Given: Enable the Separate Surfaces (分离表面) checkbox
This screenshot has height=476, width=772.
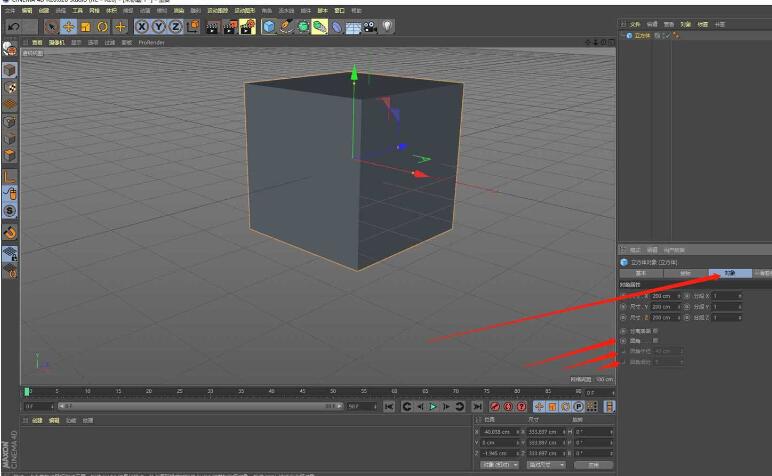Looking at the screenshot, I should 656,330.
